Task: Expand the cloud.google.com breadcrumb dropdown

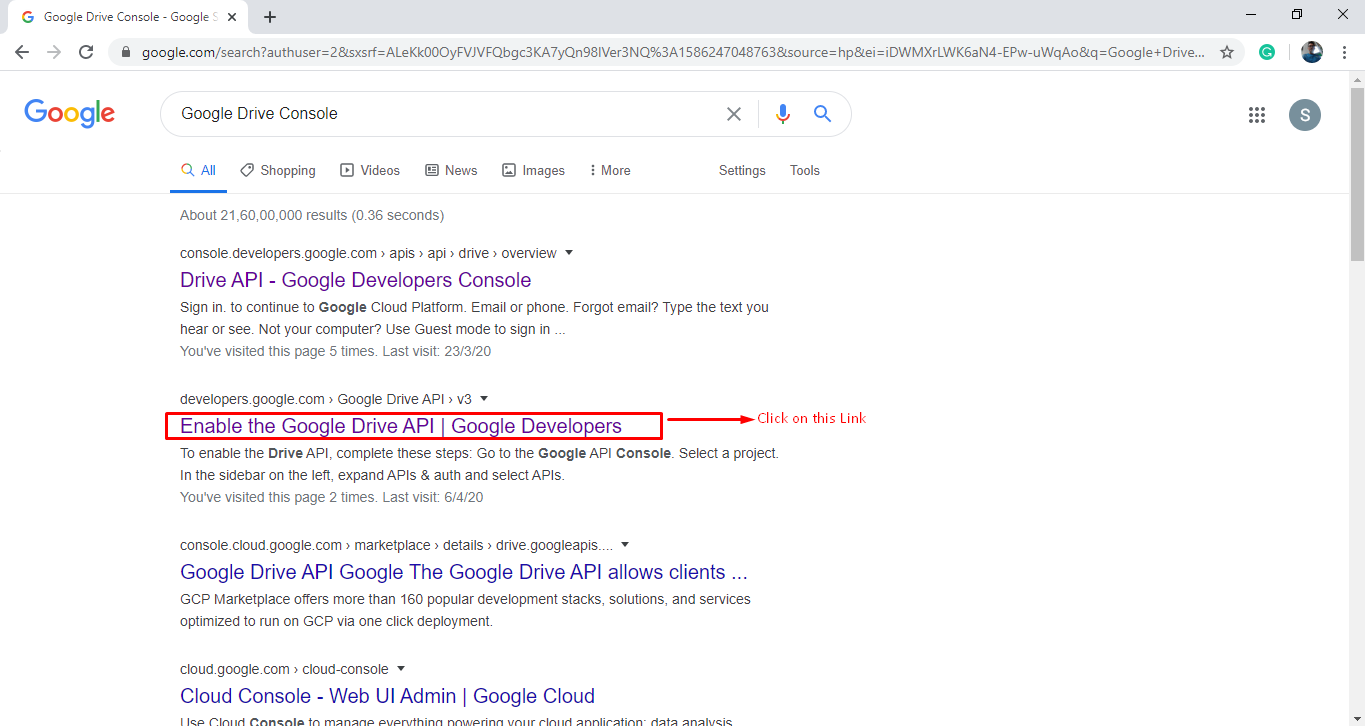Action: coord(401,669)
